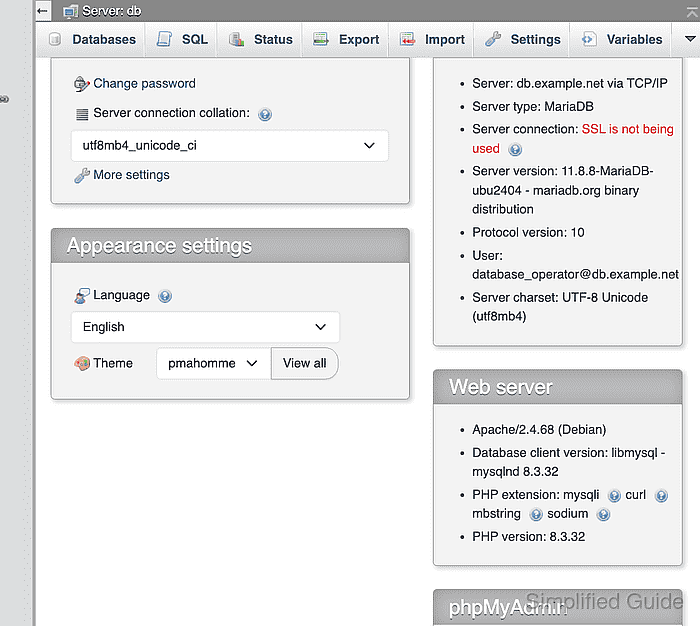Image resolution: width=700 pixels, height=626 pixels.
Task: Click the View all themes button
Action: click(304, 363)
